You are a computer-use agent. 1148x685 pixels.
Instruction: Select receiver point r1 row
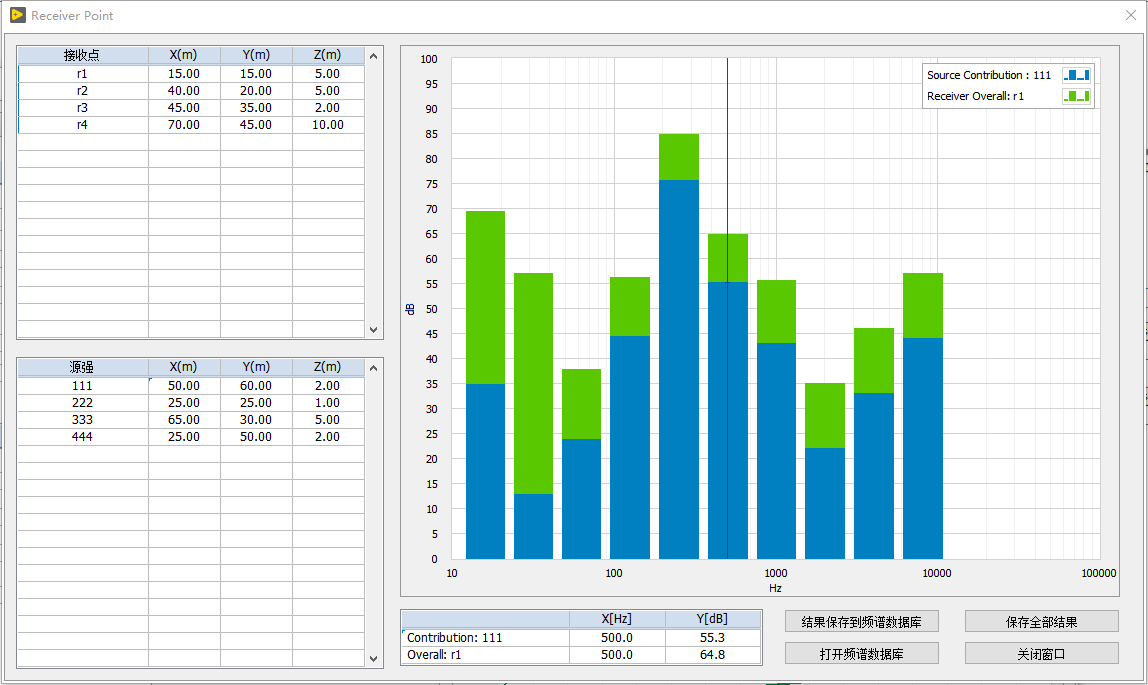click(82, 74)
